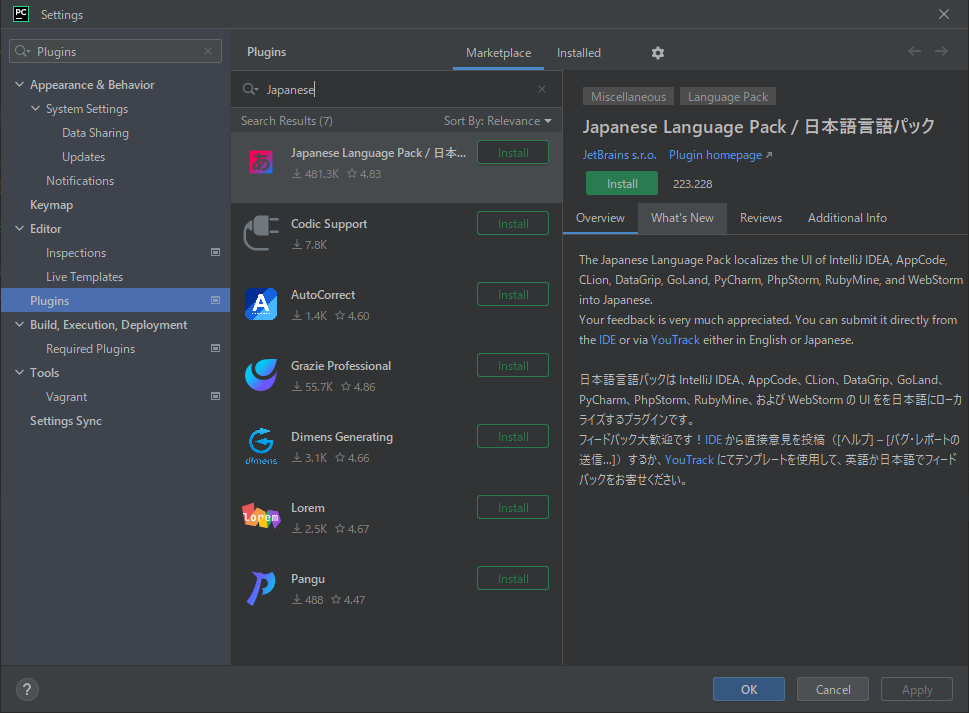Click the Dimens Generating plugin icon
969x713 pixels.
click(x=261, y=446)
